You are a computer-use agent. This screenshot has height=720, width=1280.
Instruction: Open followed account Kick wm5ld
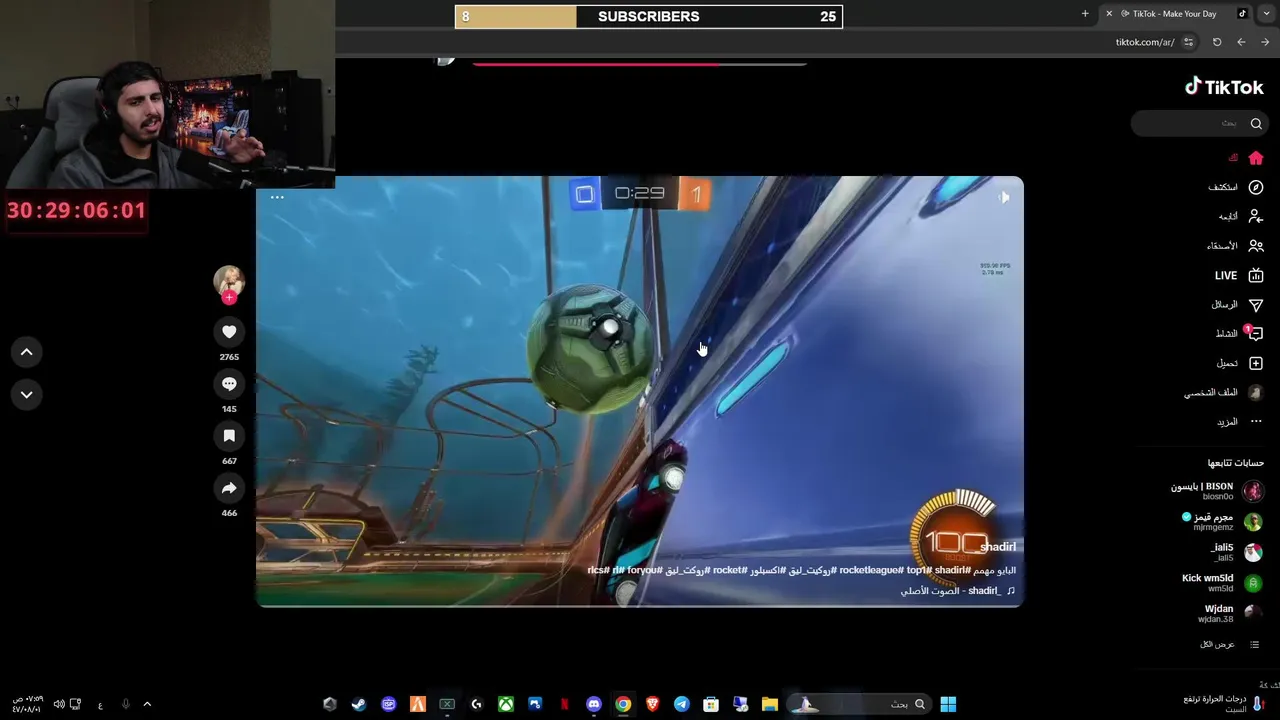click(x=1222, y=583)
